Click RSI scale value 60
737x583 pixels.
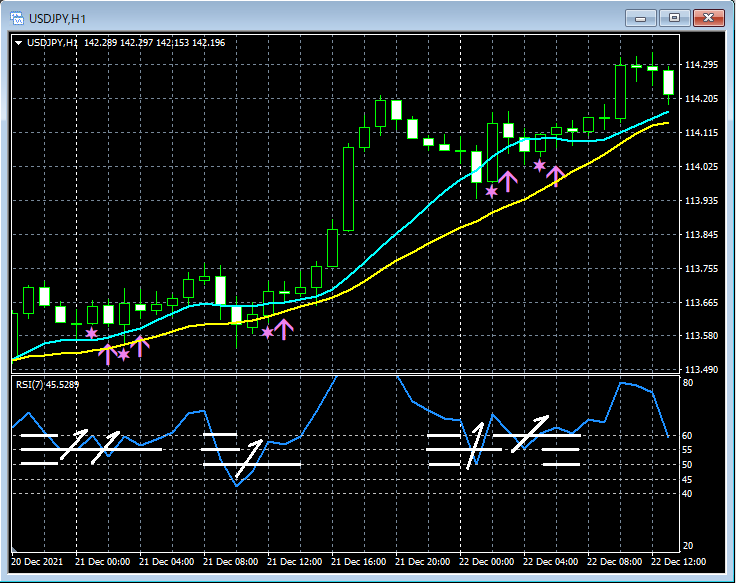(687, 436)
